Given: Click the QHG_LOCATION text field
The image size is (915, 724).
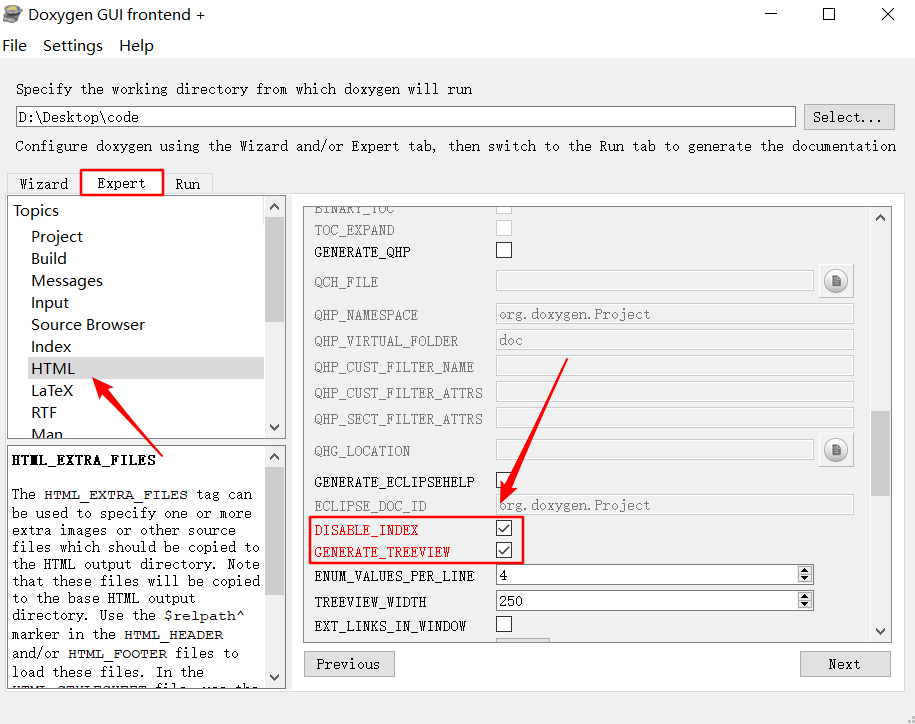Looking at the screenshot, I should pyautogui.click(x=655, y=450).
